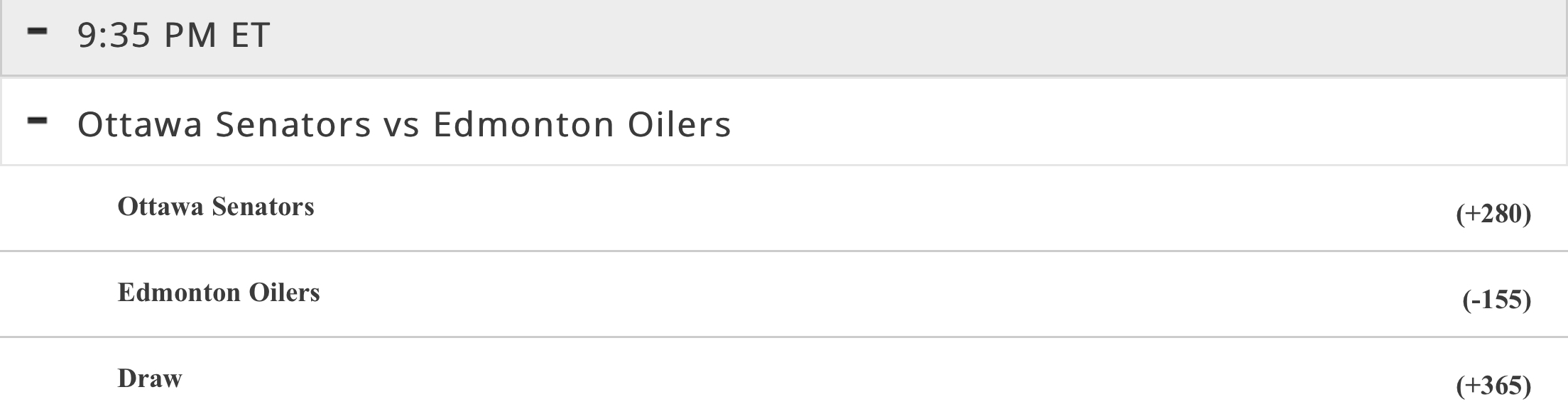
Task: Click the middle of the Edmonton Oilers row
Action: pyautogui.click(x=784, y=295)
